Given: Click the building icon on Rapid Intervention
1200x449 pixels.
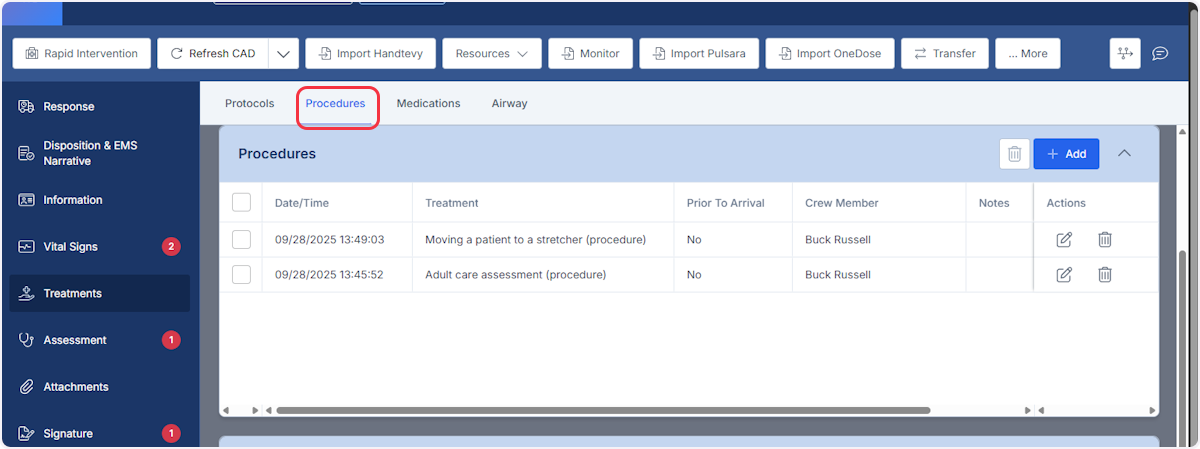Looking at the screenshot, I should pos(32,54).
